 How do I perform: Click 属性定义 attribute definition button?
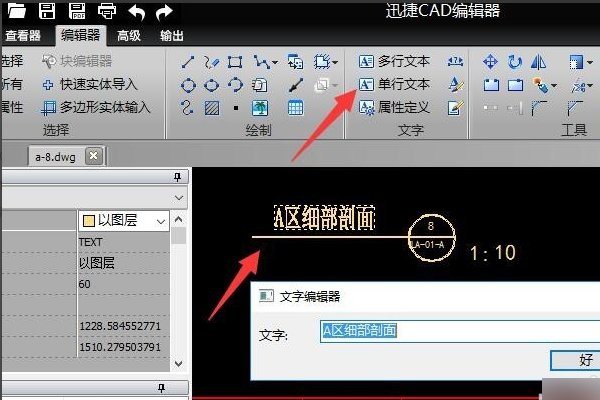[x=394, y=108]
